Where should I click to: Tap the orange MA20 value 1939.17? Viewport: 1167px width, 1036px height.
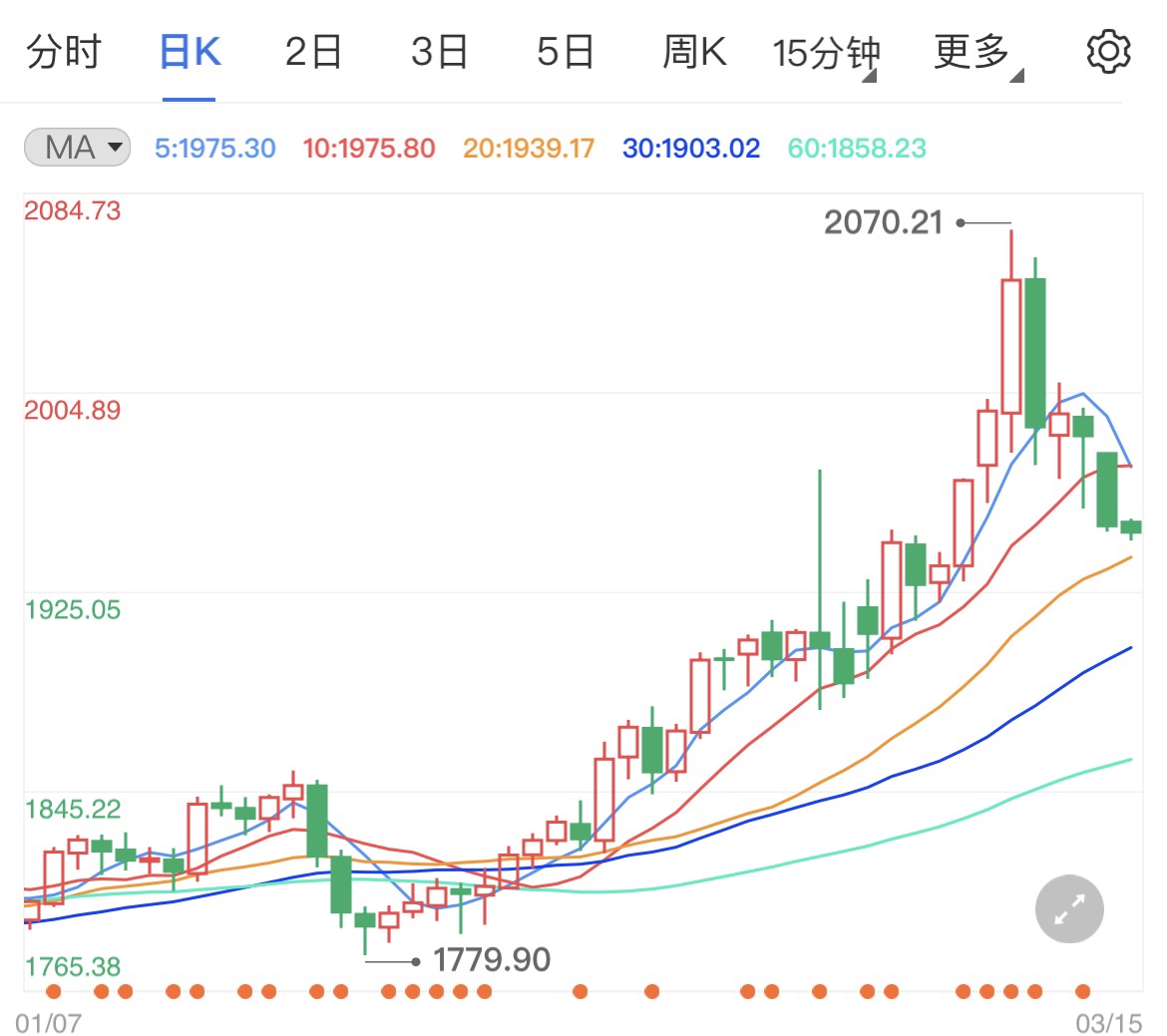(527, 147)
